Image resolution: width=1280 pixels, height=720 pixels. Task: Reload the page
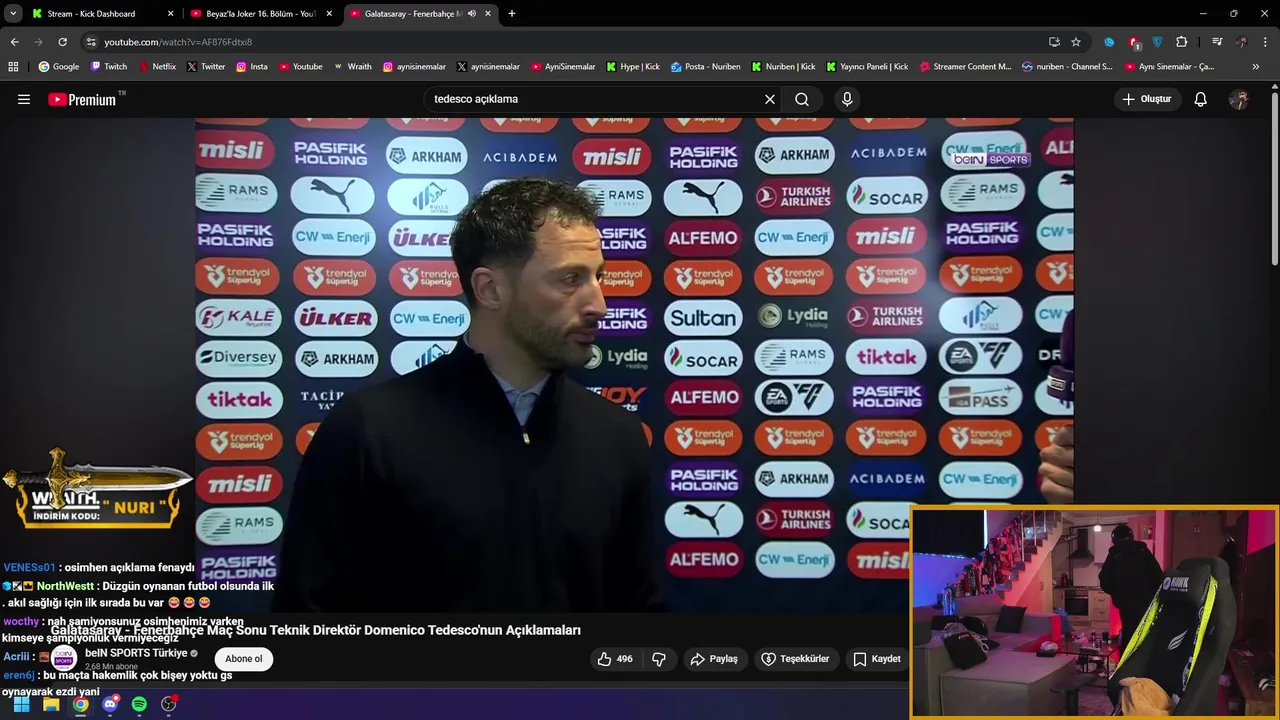[62, 42]
